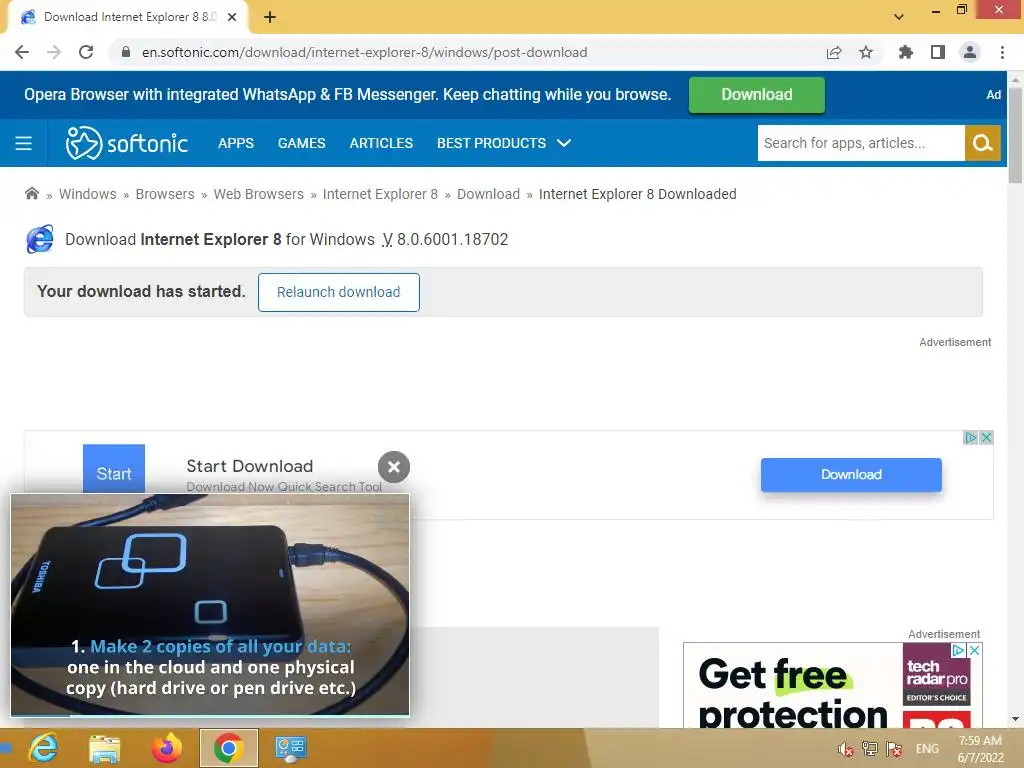
Task: Click the ENG language indicator
Action: tap(927, 749)
